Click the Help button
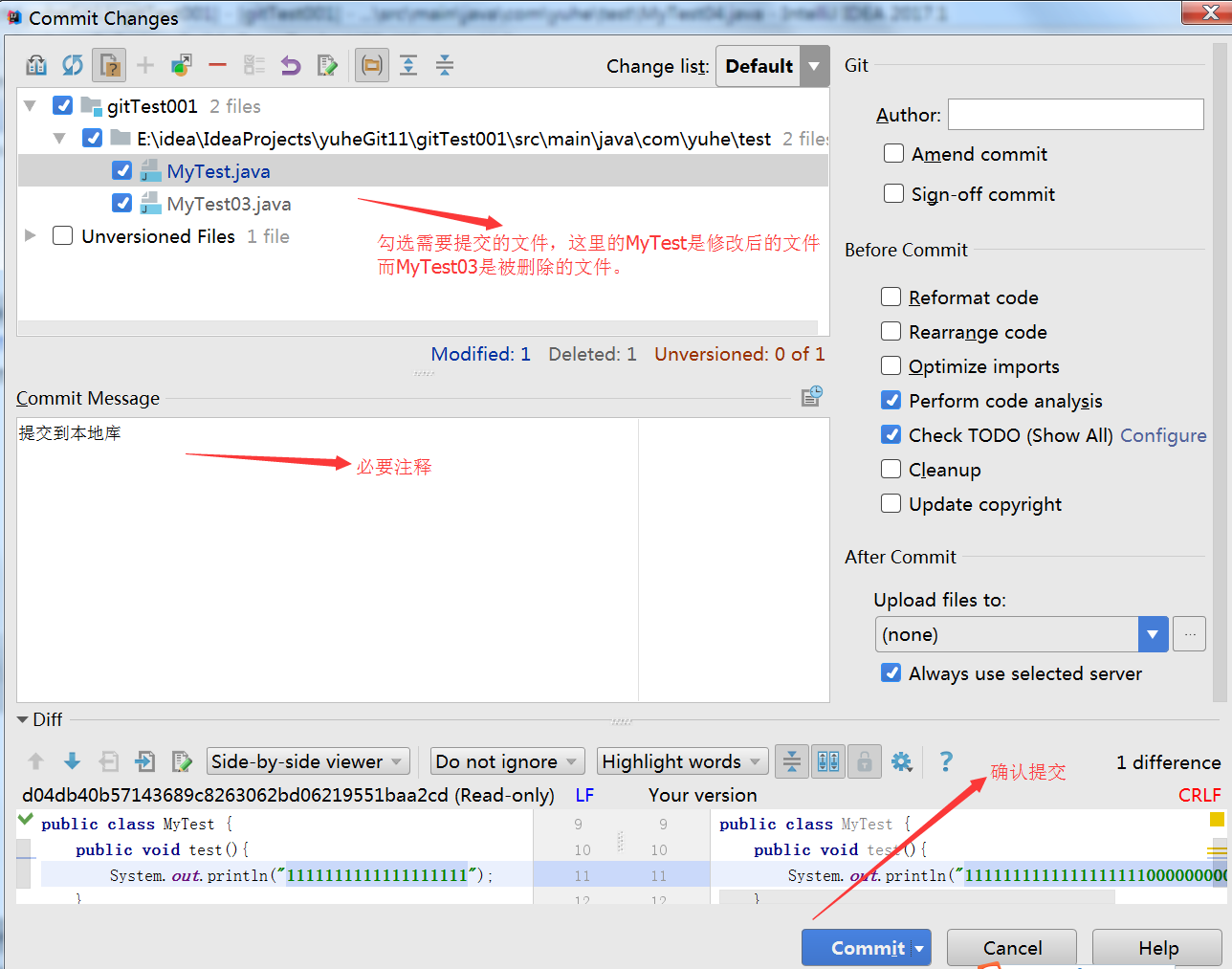The height and width of the screenshot is (969, 1232). (1157, 948)
